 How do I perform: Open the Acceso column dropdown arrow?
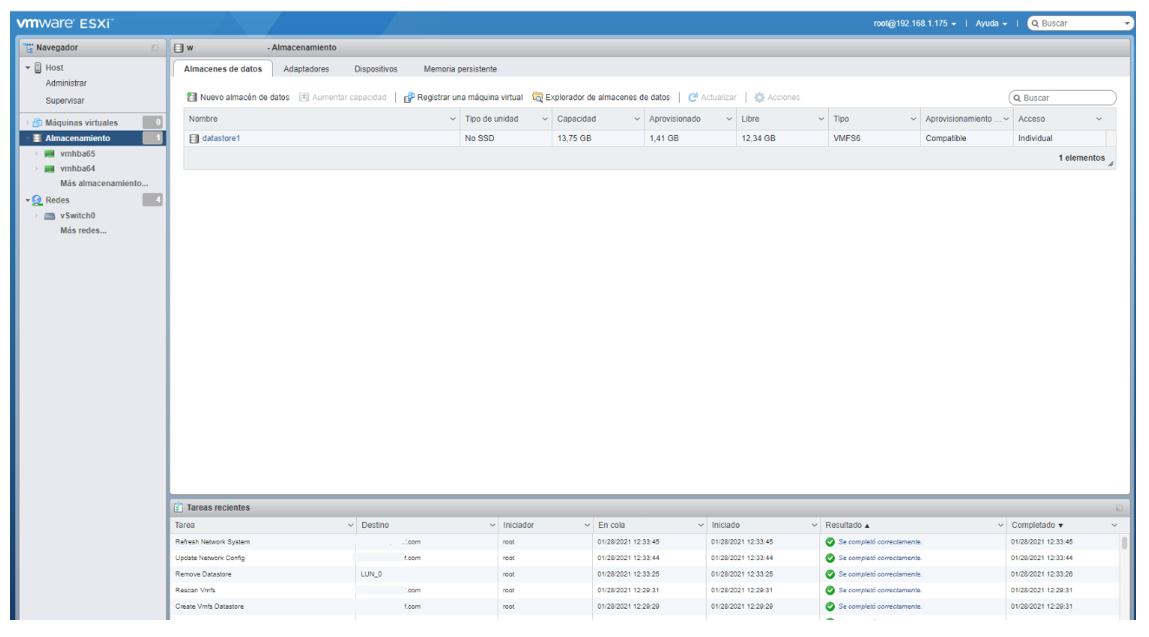[x=1098, y=119]
